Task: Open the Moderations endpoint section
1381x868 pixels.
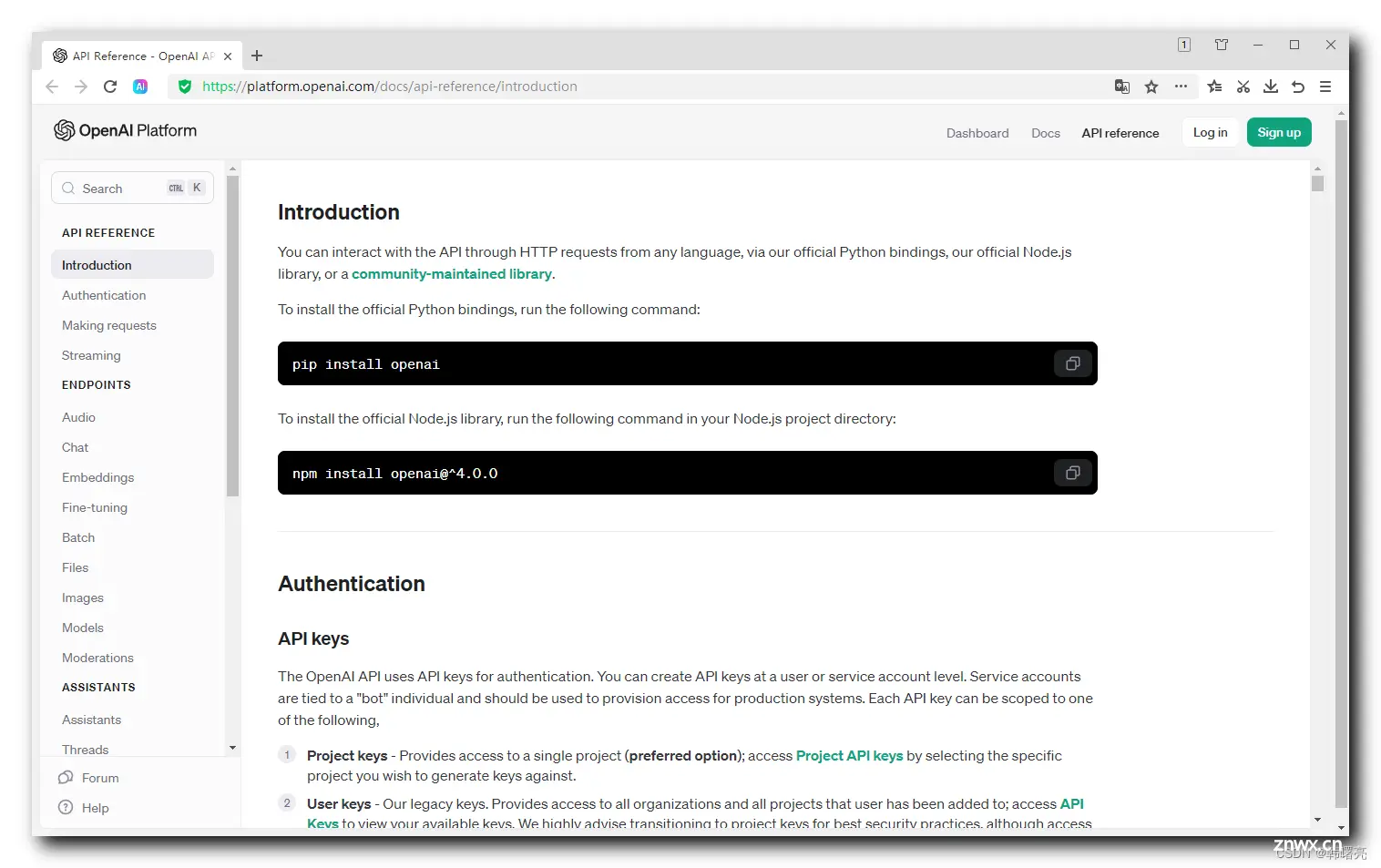Action: (x=97, y=658)
